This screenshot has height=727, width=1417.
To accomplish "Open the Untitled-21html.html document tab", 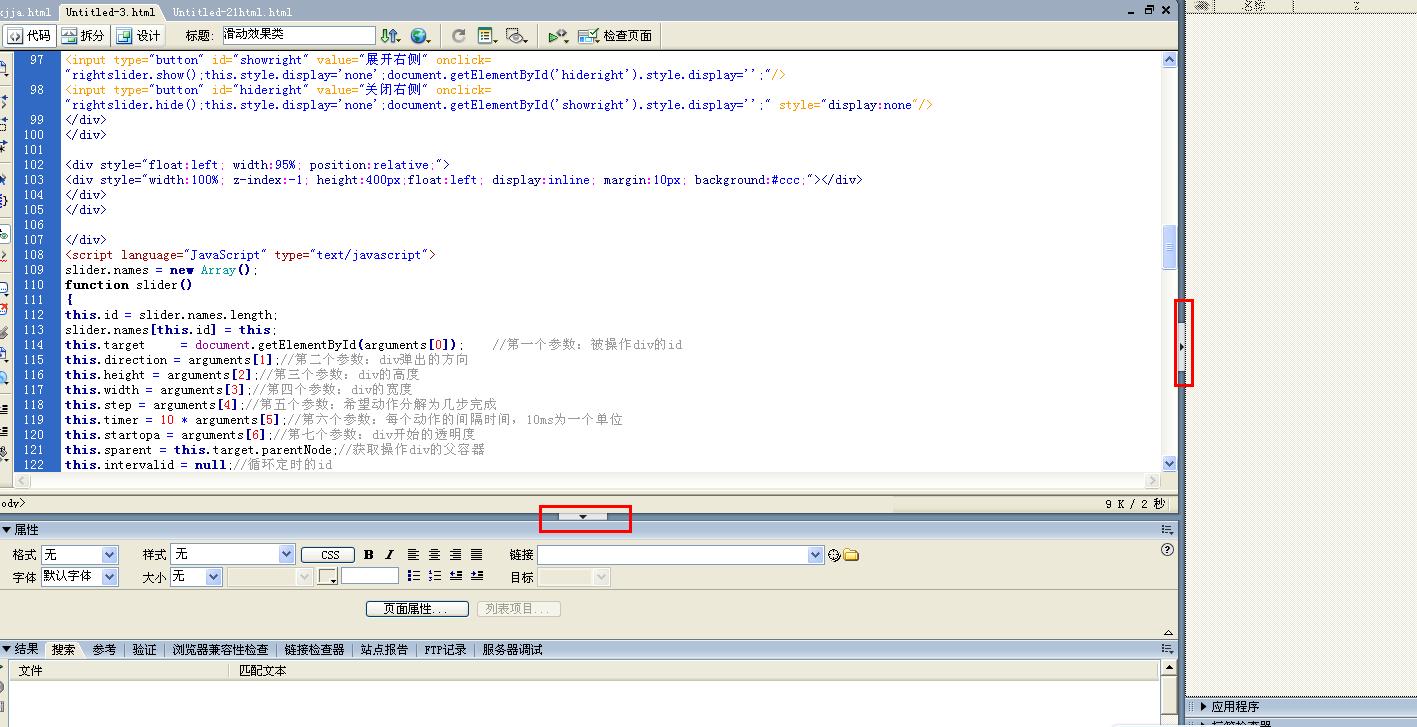I will [232, 12].
